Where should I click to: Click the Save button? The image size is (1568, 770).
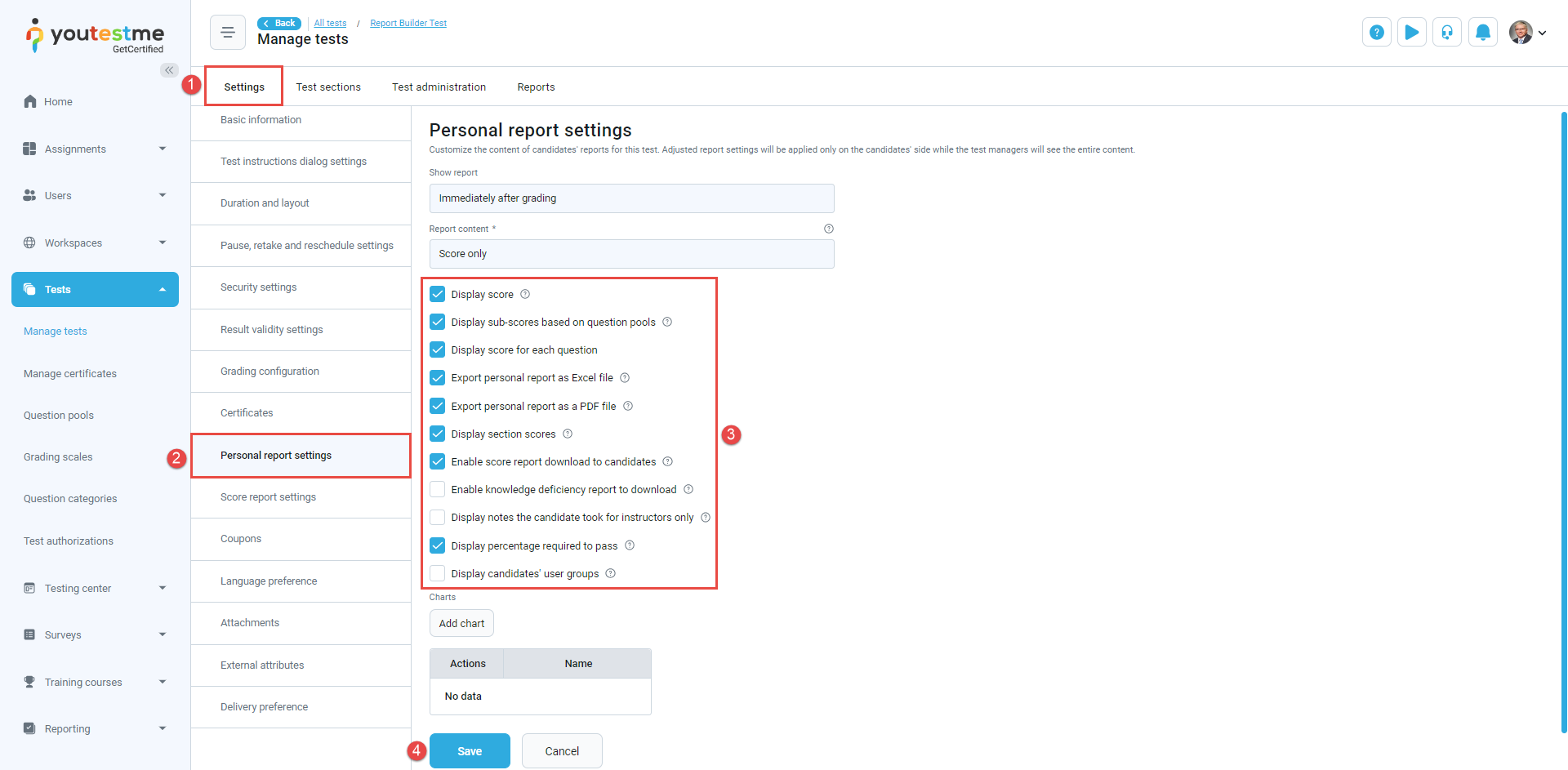pyautogui.click(x=470, y=751)
